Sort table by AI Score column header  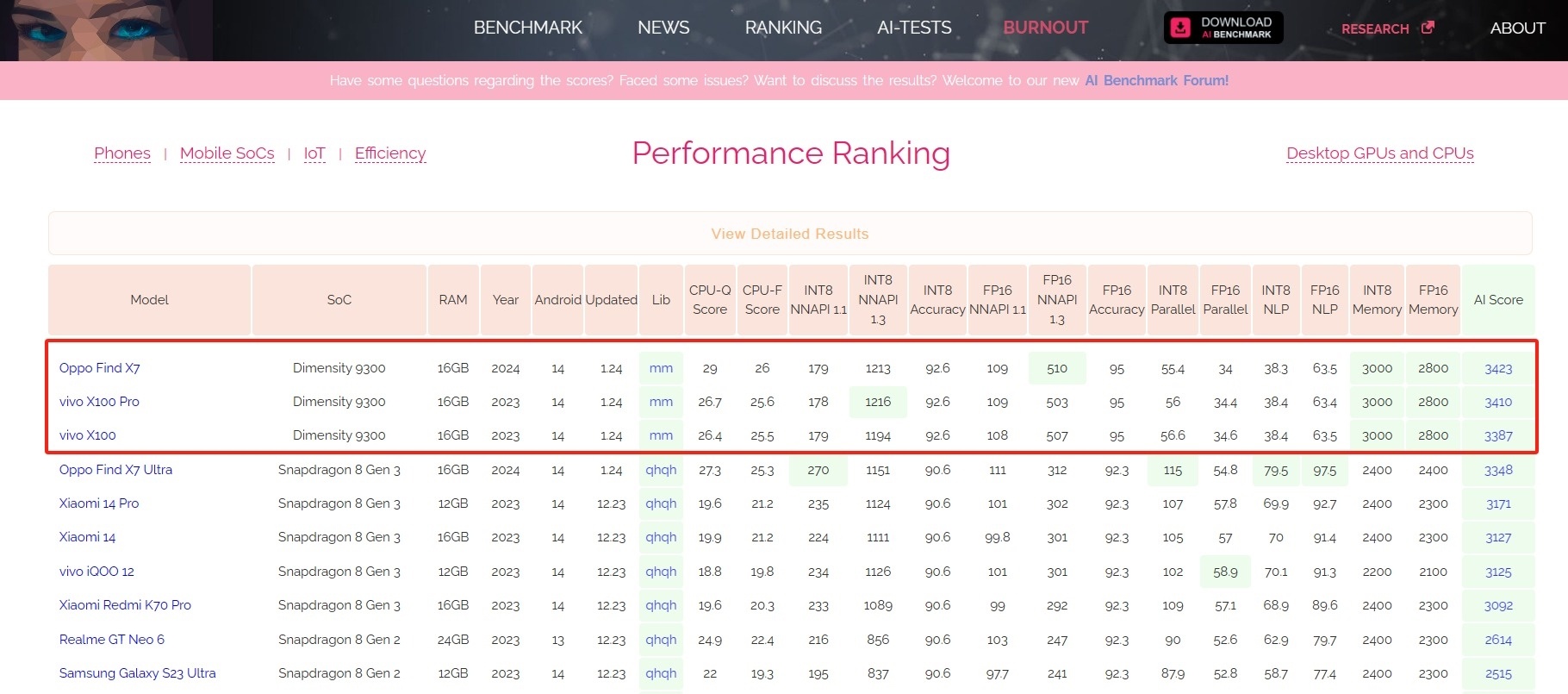(1497, 300)
